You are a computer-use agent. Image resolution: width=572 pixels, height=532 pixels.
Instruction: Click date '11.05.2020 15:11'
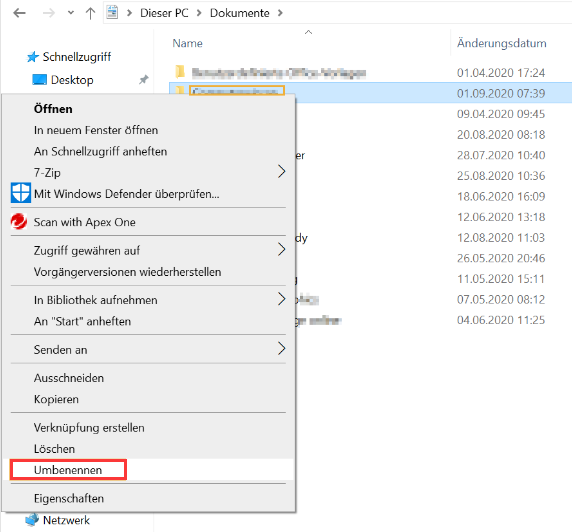501,279
